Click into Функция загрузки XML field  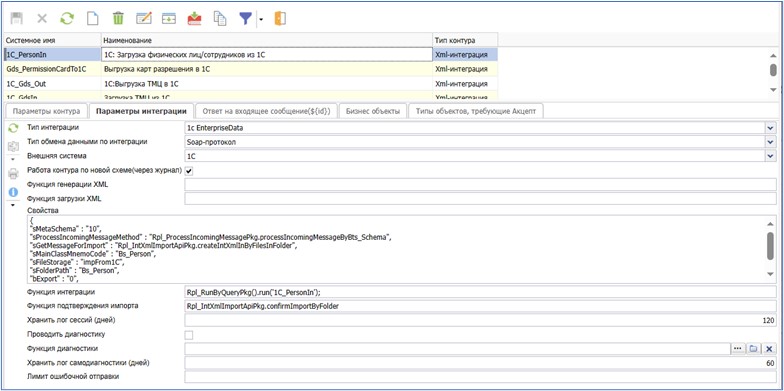tap(480, 199)
